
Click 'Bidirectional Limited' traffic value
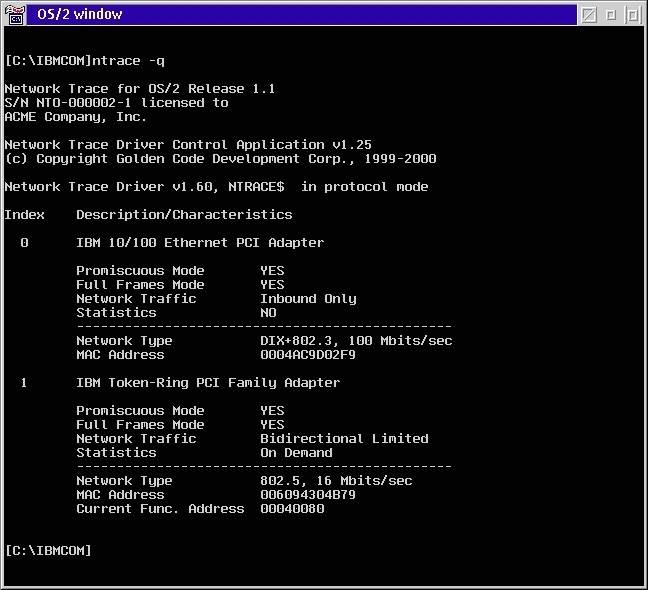click(x=344, y=439)
